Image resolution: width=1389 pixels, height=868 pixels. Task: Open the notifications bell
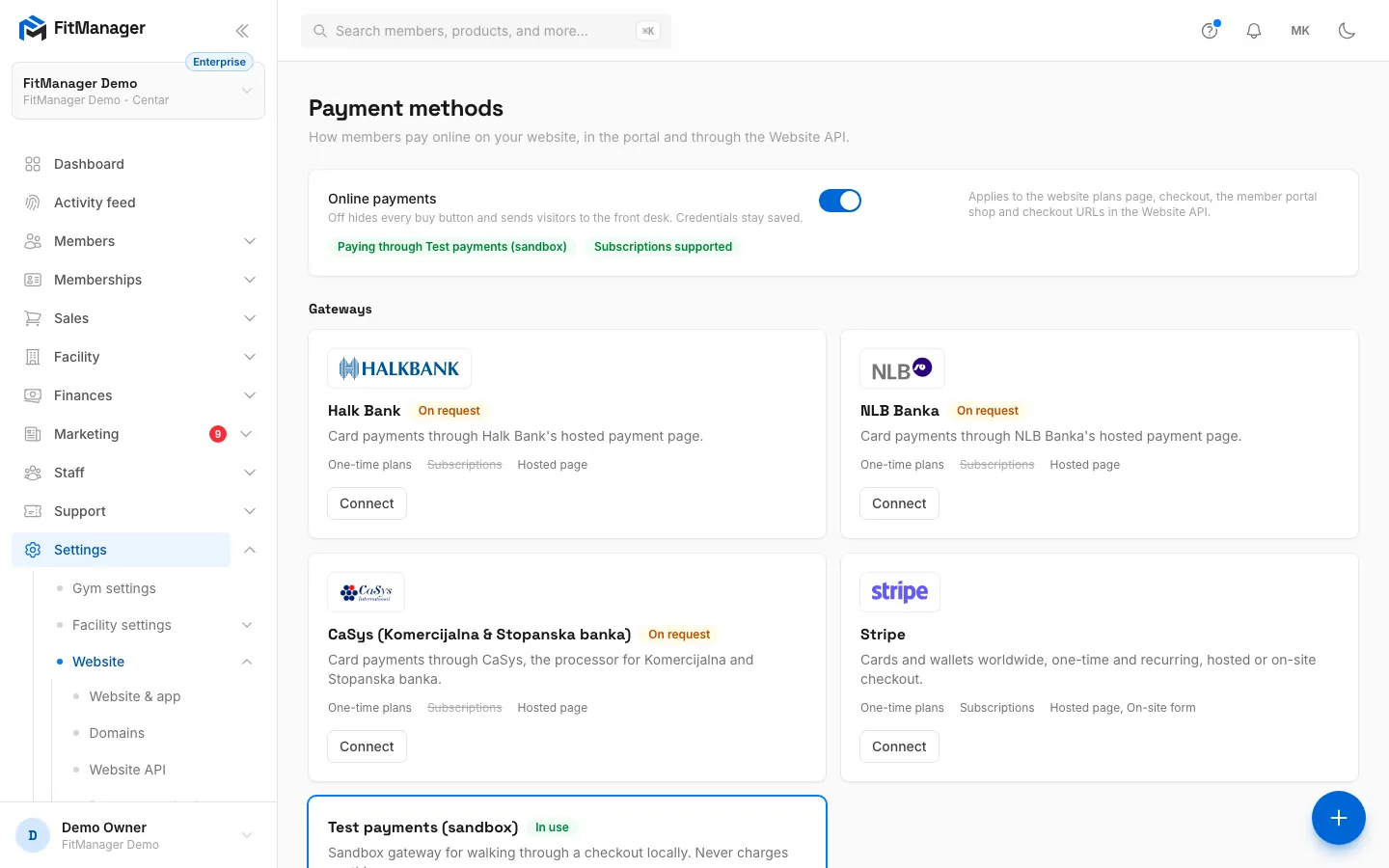[1254, 31]
